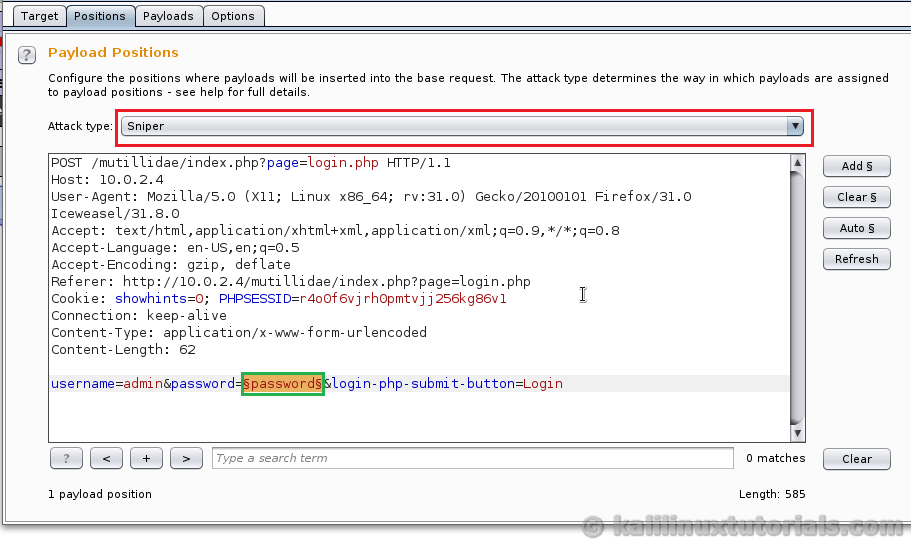Click the 'Content-Length: 62' line

pyautogui.click(x=123, y=349)
